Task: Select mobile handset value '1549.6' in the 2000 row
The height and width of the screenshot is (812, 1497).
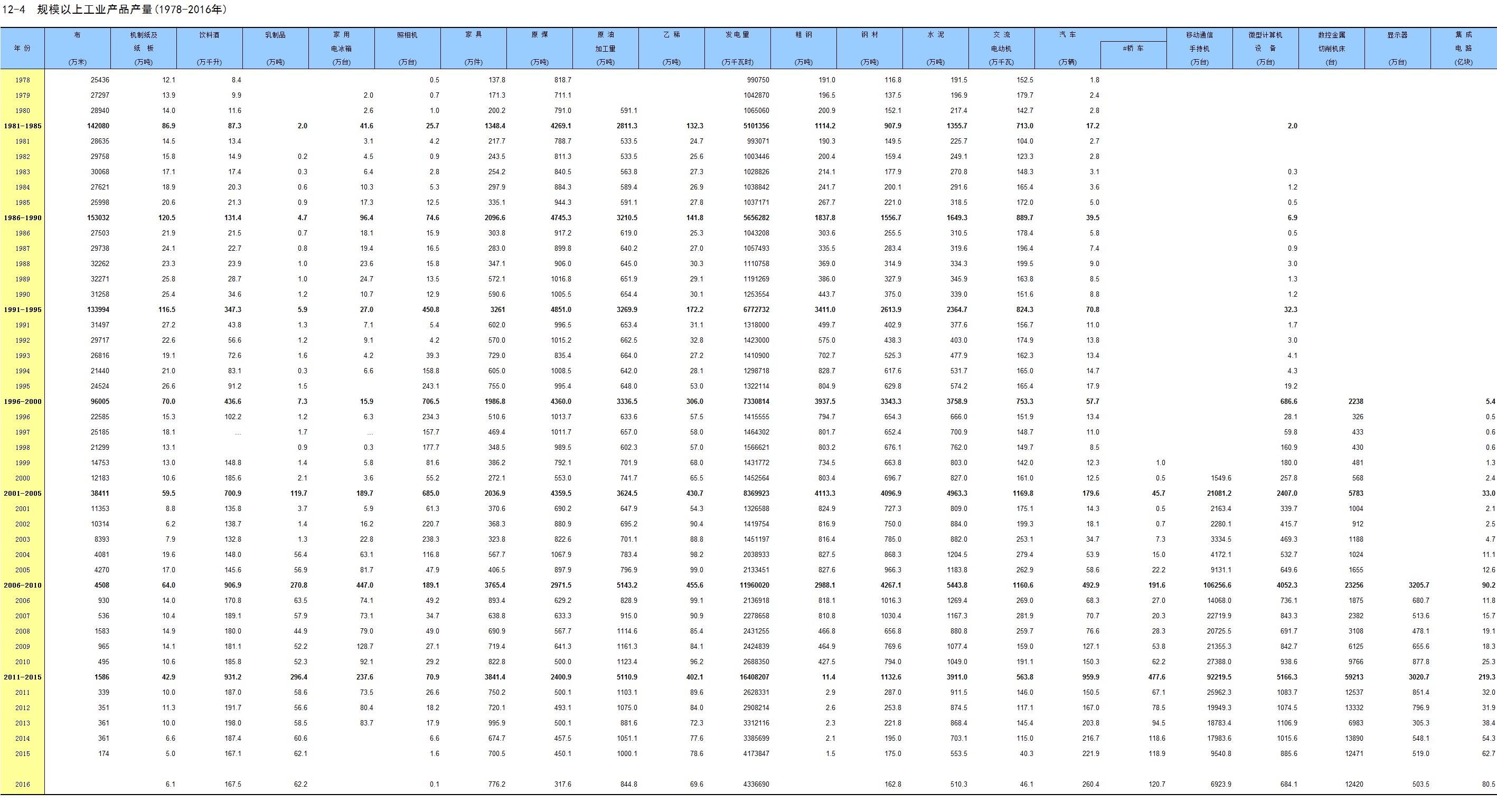Action: pos(1220,478)
